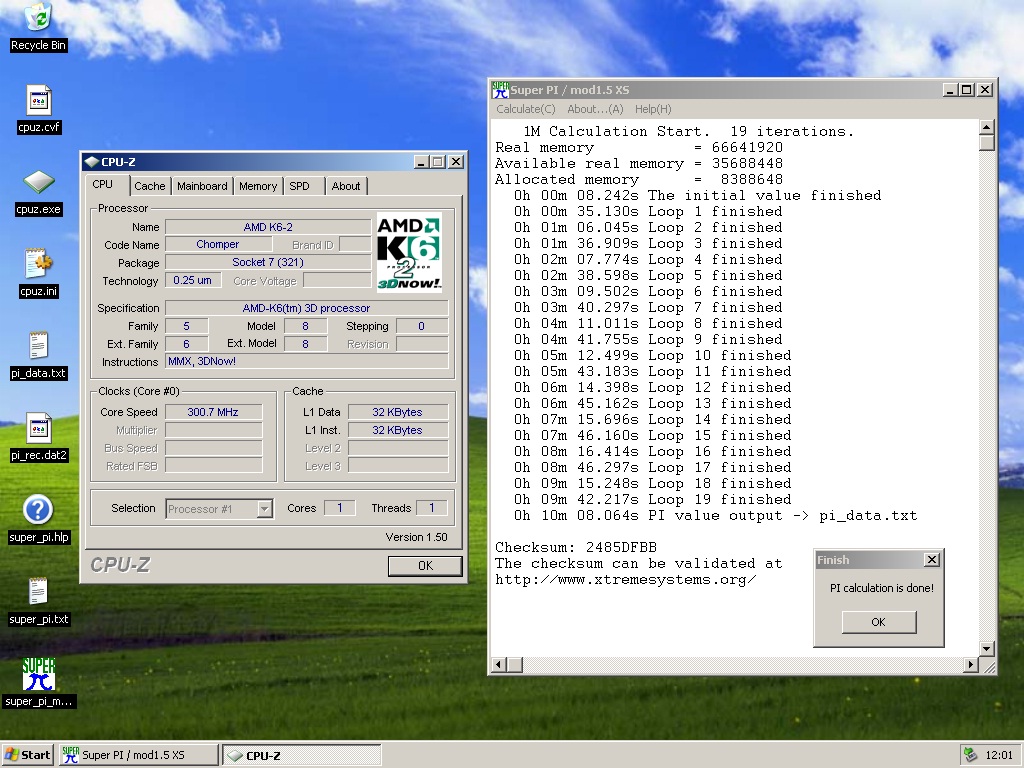Viewport: 1024px width, 768px height.
Task: Open the Calculate(C) menu in Super PI
Action: pyautogui.click(x=526, y=109)
